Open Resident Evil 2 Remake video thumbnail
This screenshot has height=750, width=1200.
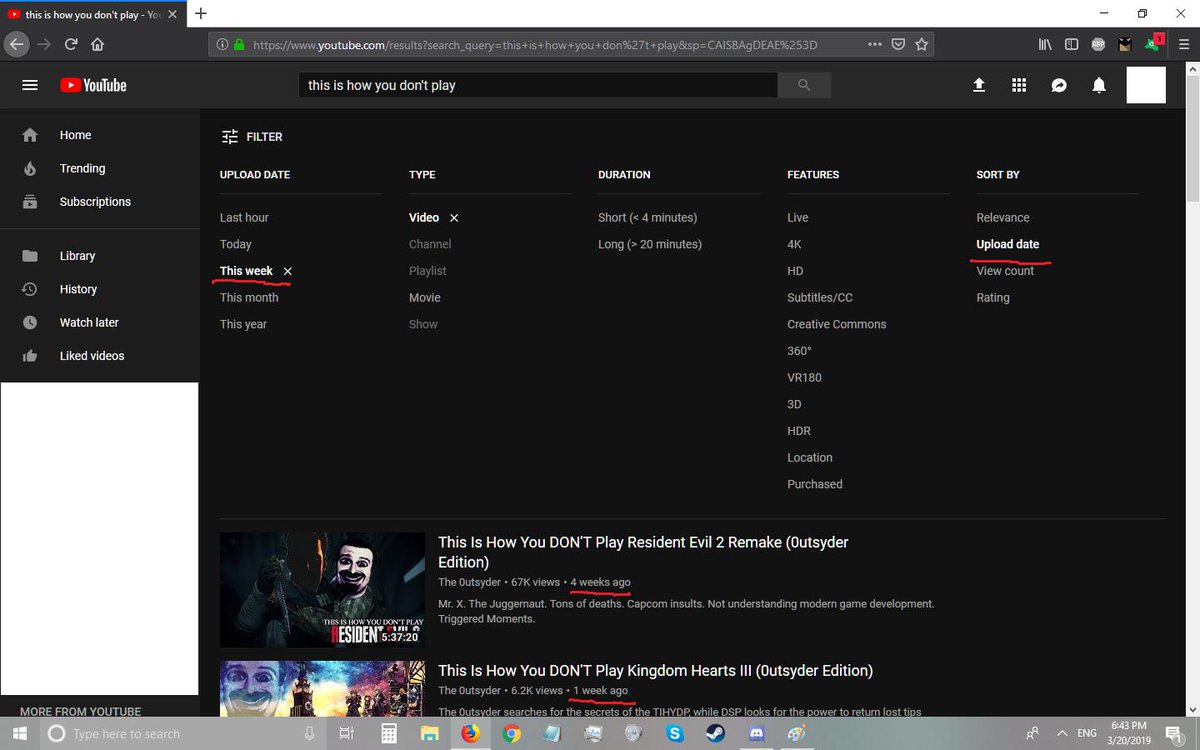(322, 590)
